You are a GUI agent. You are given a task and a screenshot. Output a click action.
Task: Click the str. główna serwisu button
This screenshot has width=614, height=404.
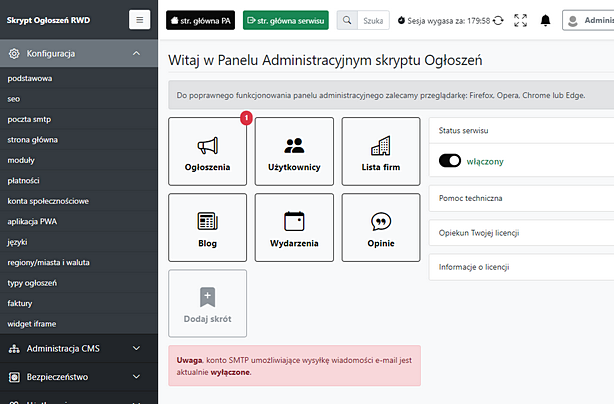click(x=285, y=19)
